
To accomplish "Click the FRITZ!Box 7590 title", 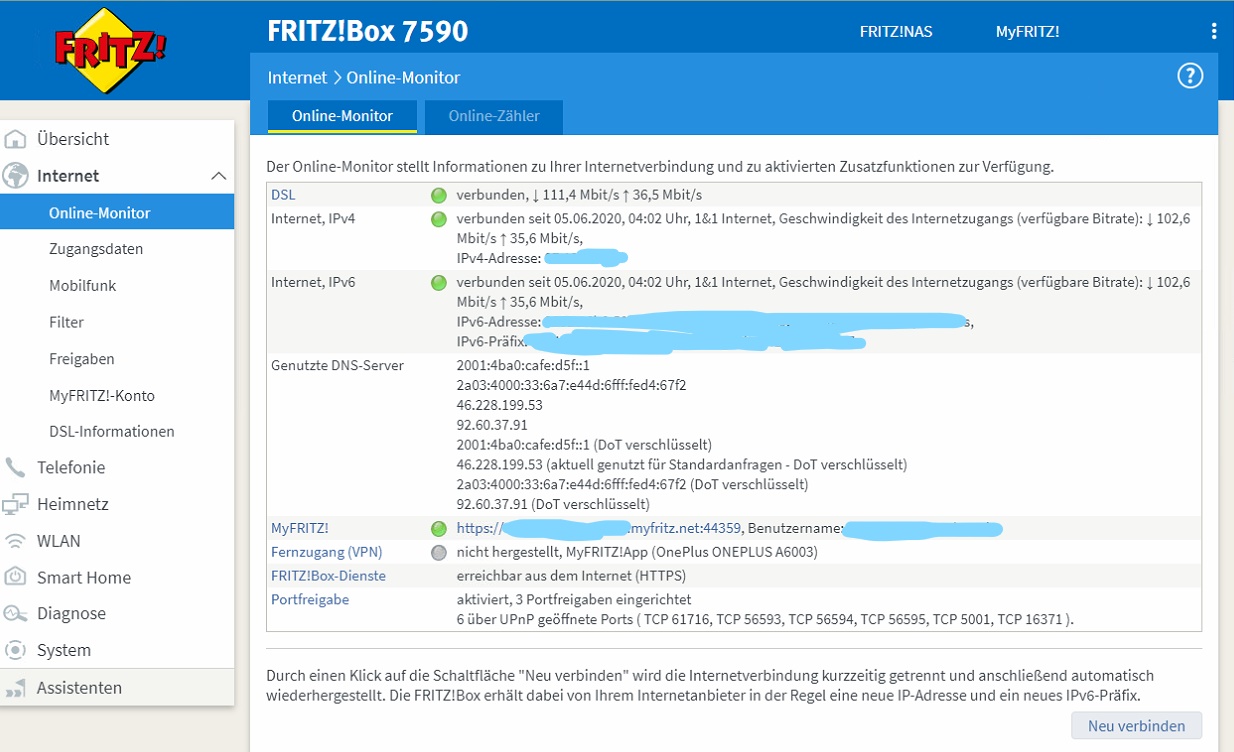I will tap(368, 31).
